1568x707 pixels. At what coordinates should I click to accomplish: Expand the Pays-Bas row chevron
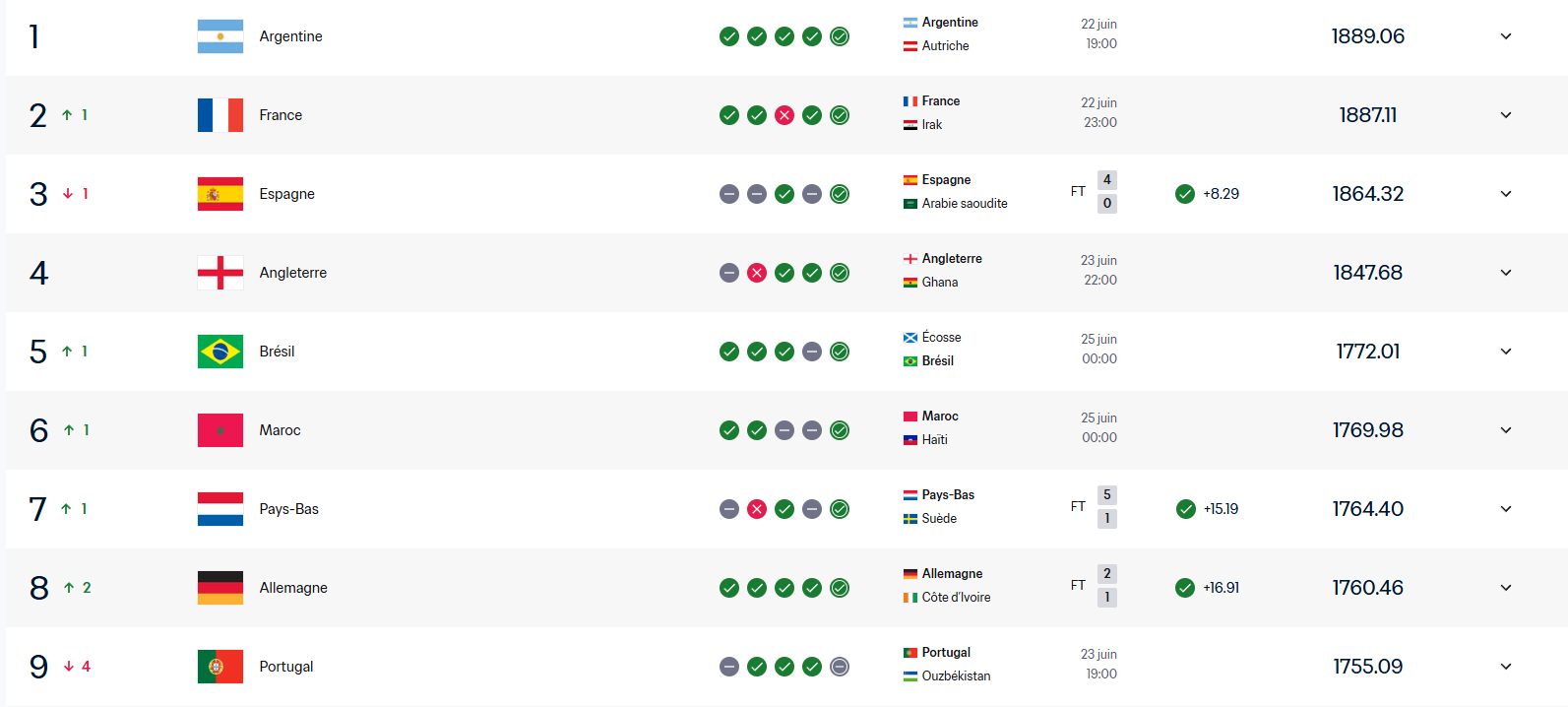(x=1506, y=509)
